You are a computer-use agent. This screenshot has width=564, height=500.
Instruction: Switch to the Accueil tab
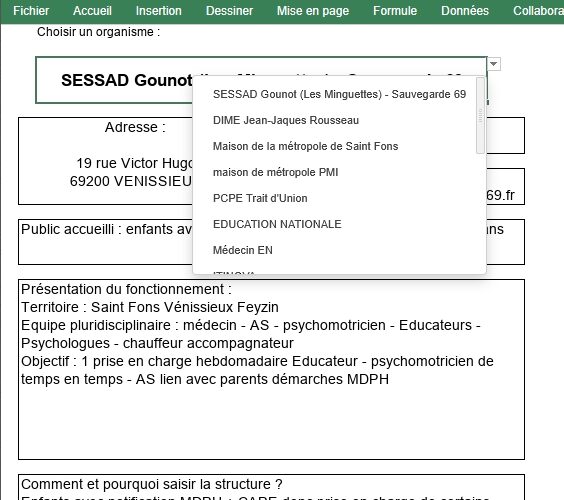92,11
